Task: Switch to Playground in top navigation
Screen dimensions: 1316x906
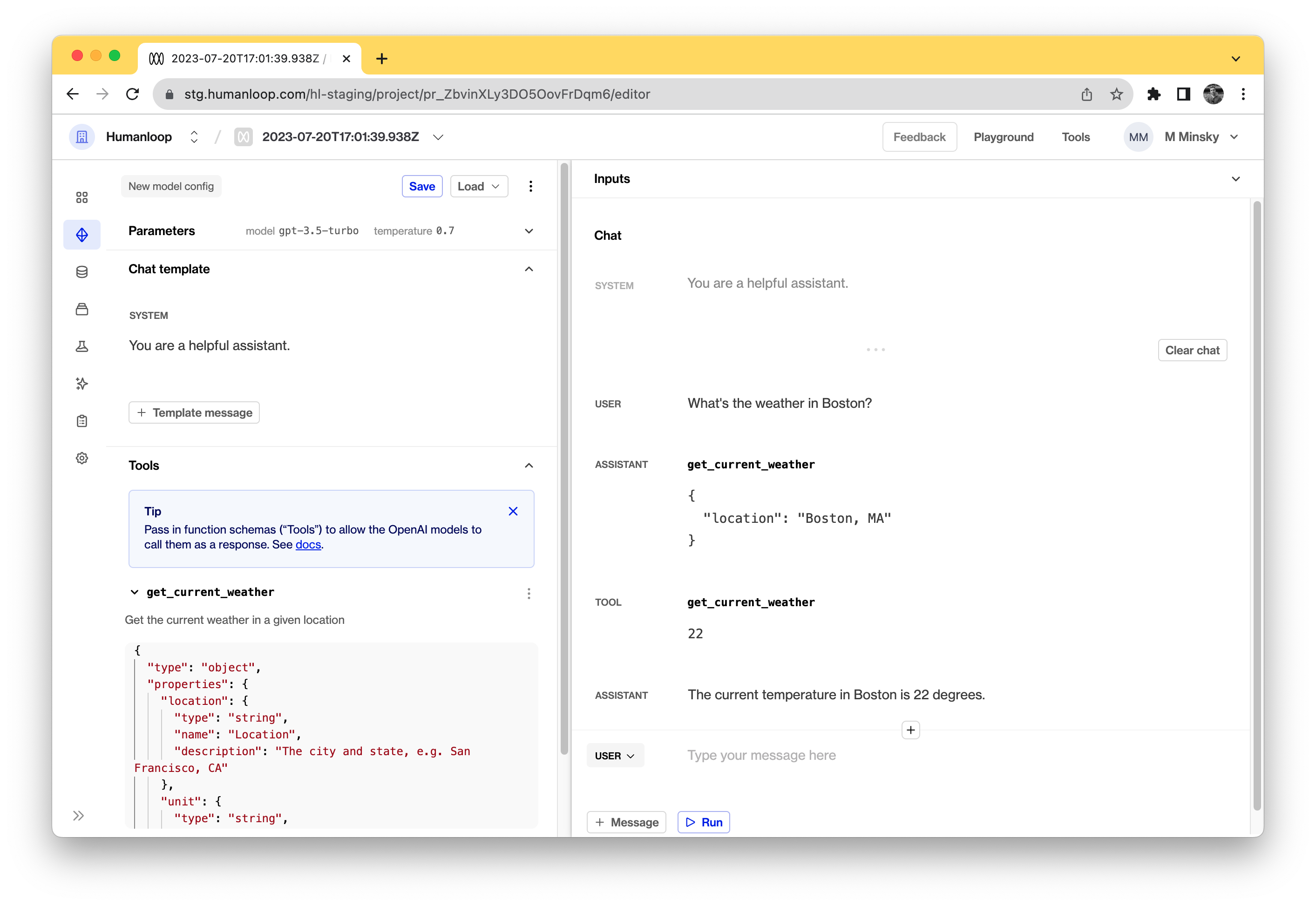Action: point(1003,137)
